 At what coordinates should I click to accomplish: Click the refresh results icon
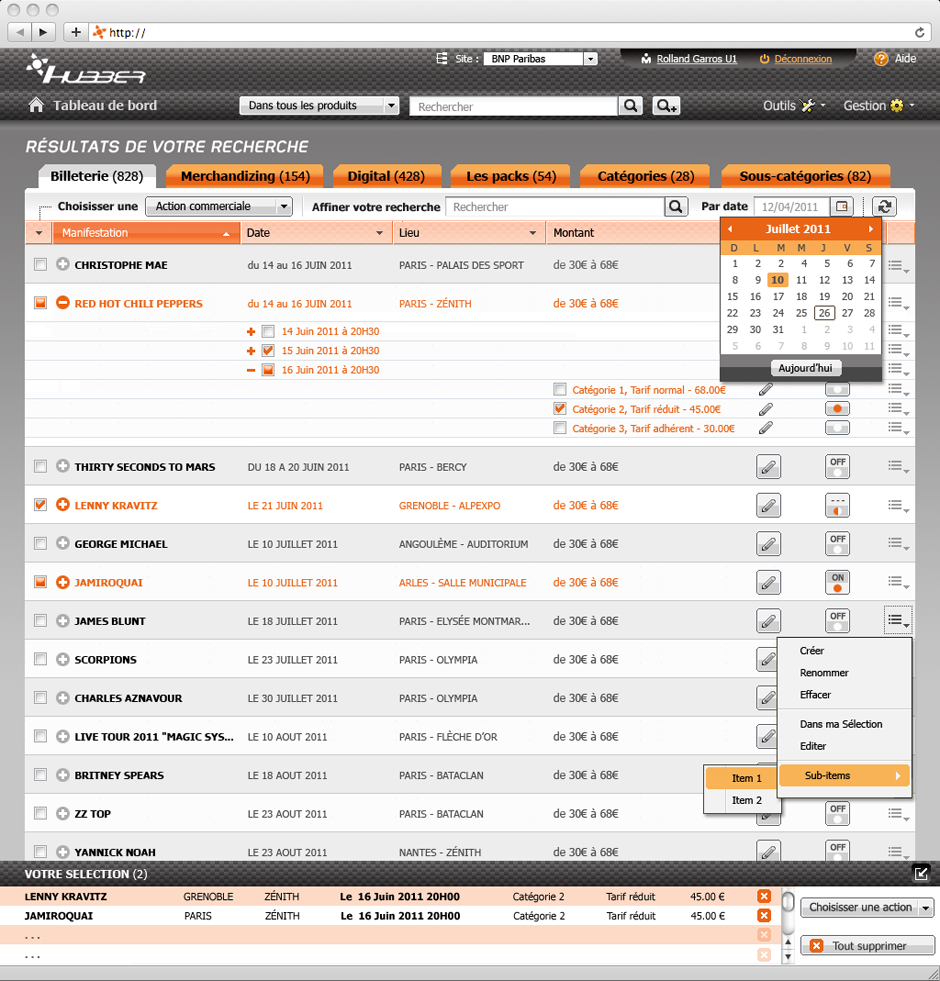click(884, 206)
